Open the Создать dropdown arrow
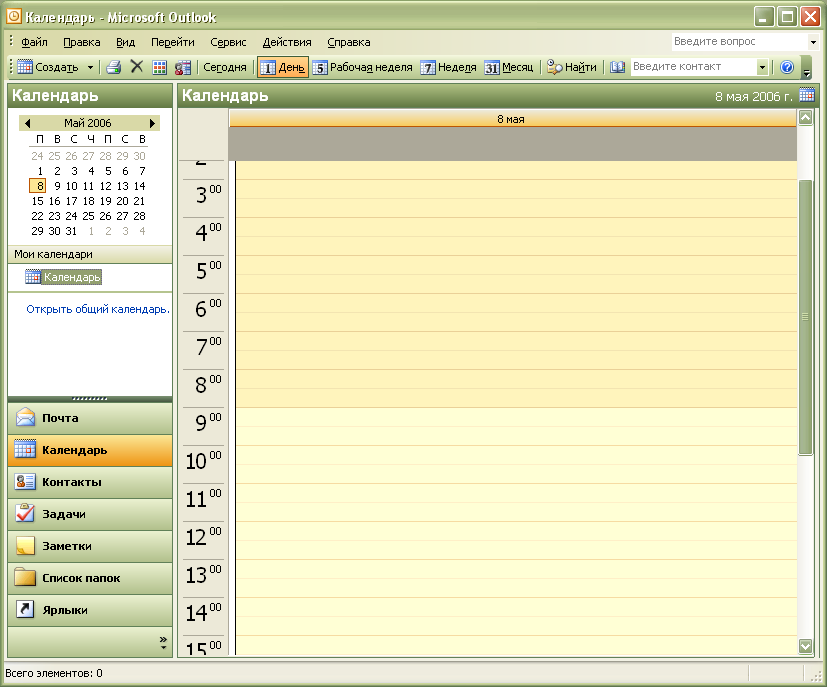Viewport: 827px width, 687px height. (x=90, y=67)
